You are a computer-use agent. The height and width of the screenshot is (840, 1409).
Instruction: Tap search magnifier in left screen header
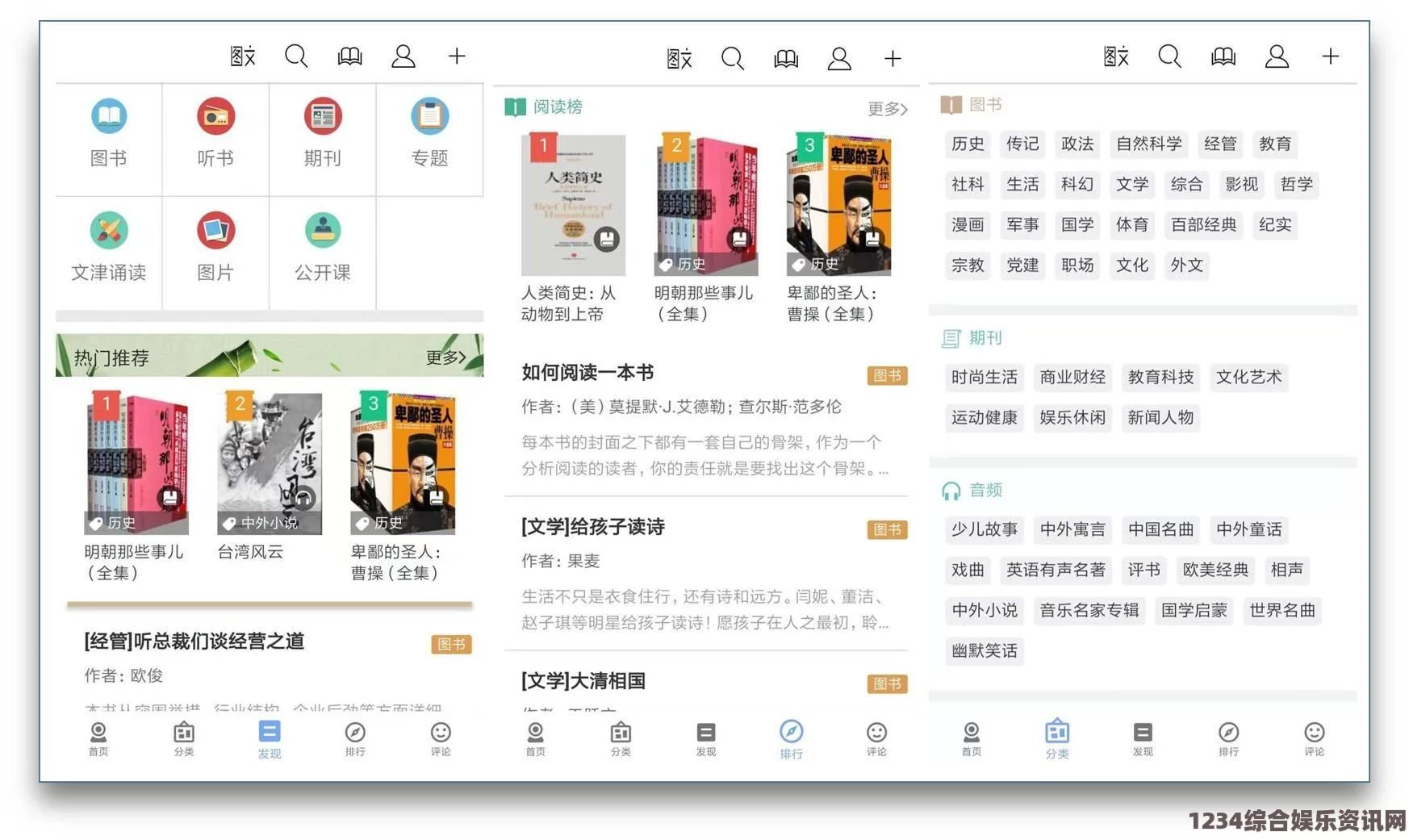(x=296, y=56)
